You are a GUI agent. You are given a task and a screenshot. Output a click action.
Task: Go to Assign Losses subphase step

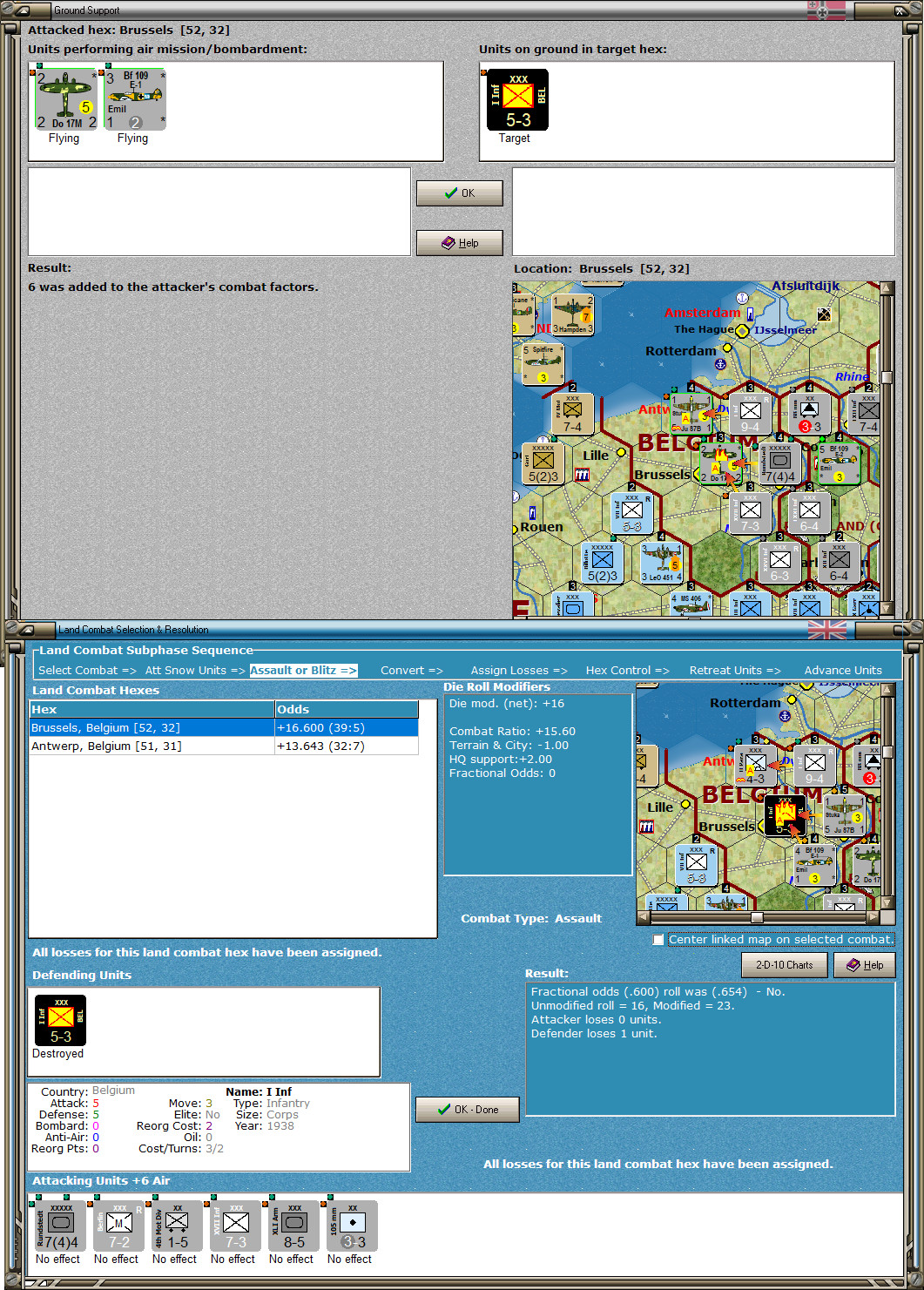(x=519, y=670)
